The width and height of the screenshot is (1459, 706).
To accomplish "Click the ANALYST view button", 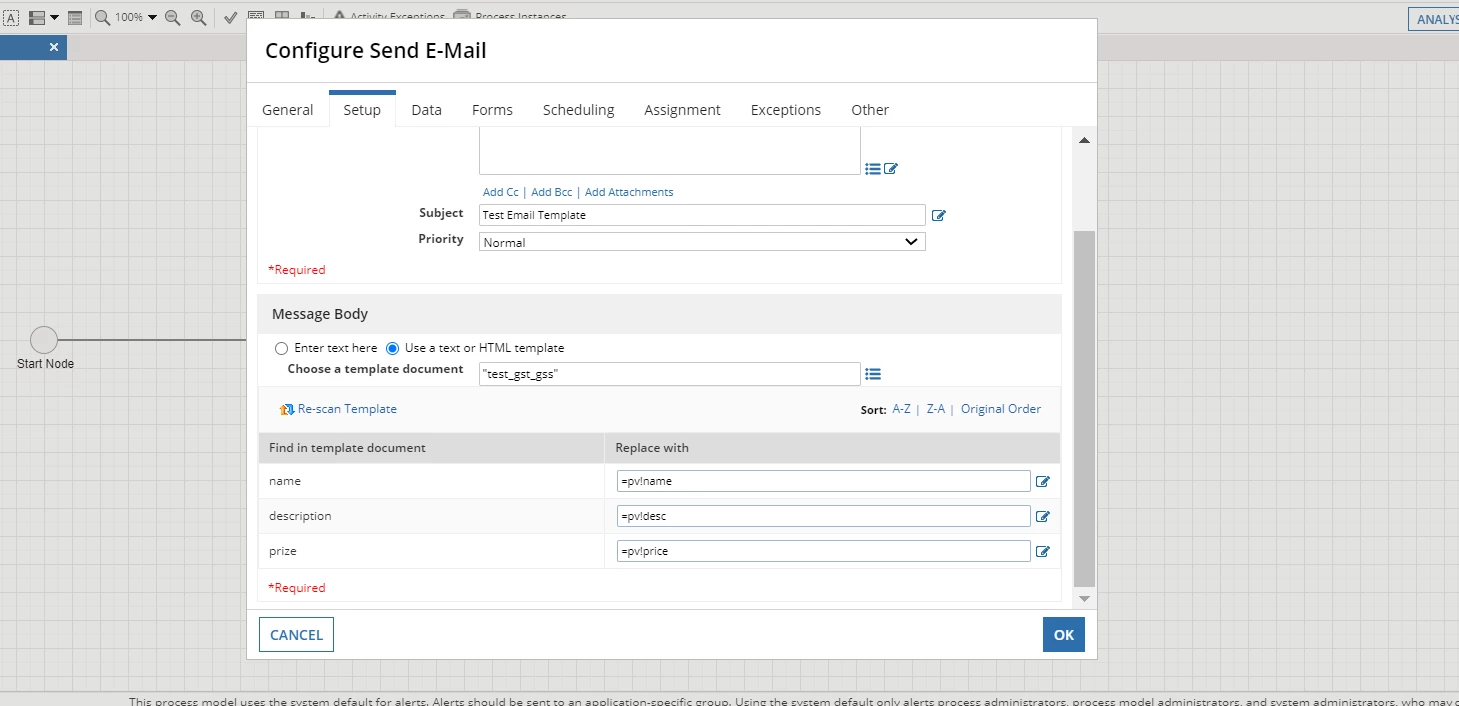I will 1434,19.
